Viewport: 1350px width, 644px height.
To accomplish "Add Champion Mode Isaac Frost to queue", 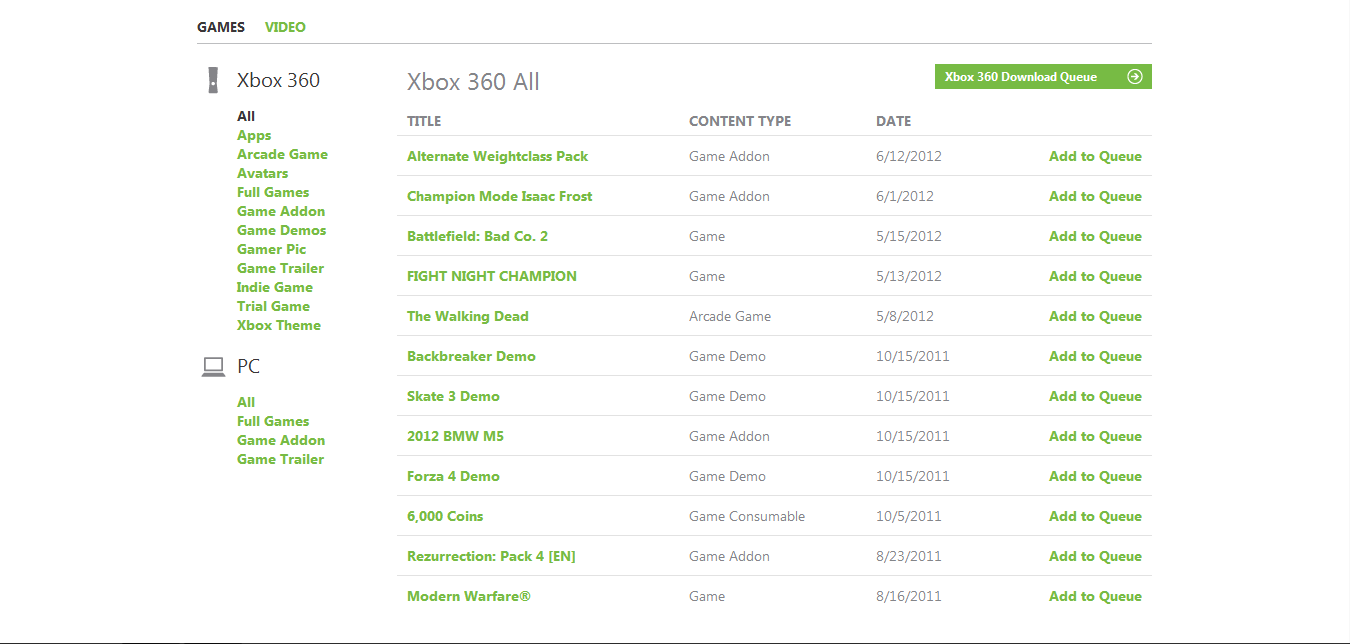I will tap(1095, 196).
